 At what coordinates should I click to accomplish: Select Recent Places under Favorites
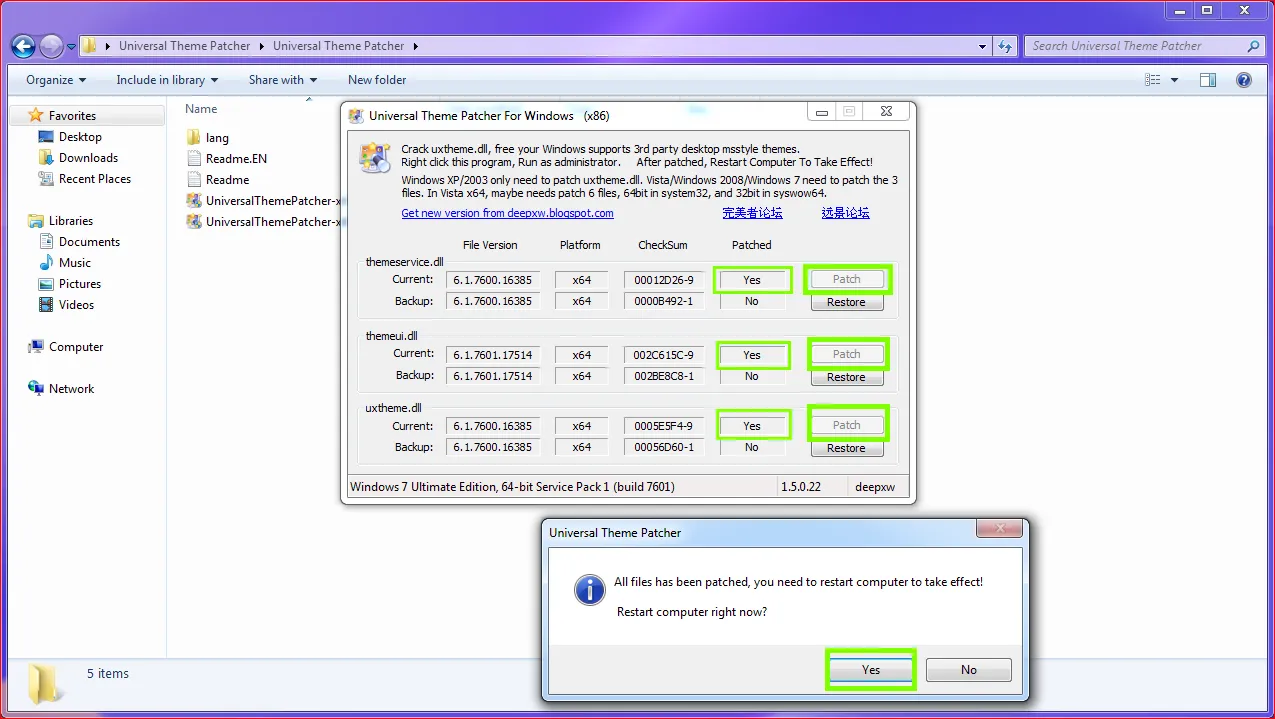pos(95,179)
